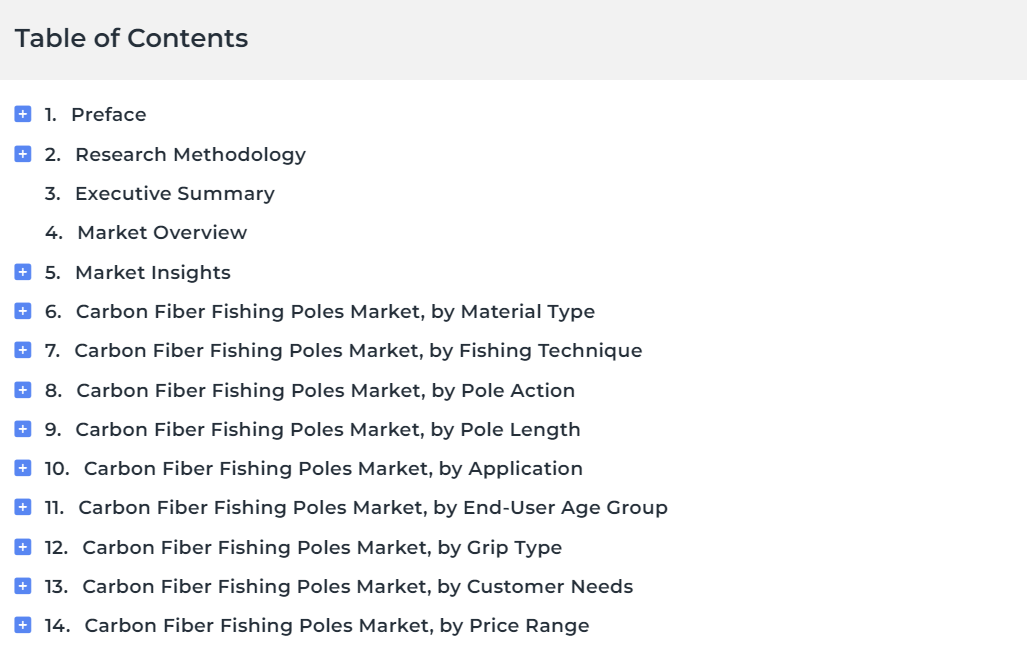Open plus icon beside by Customer Needs

[23, 586]
